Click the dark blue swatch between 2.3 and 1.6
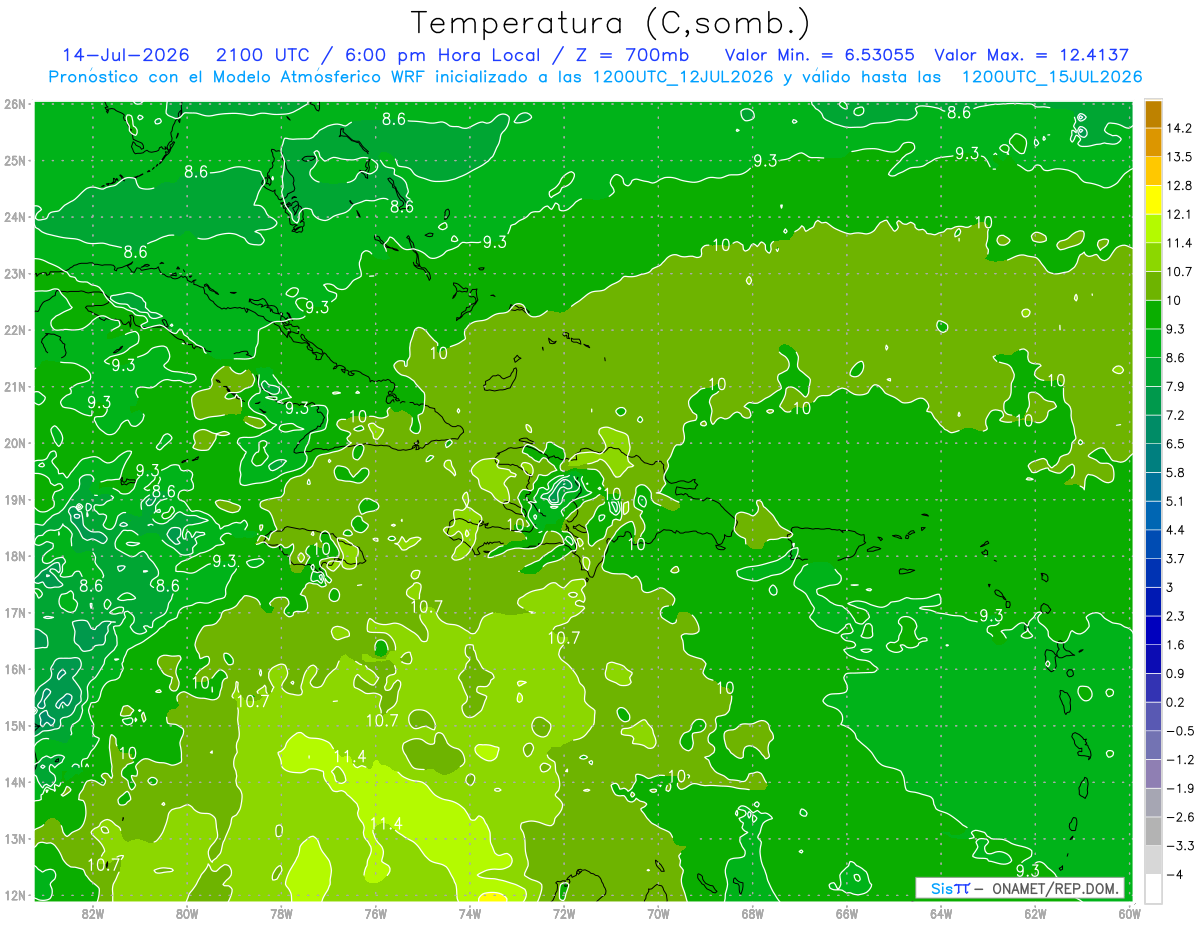The height and width of the screenshot is (927, 1200). (1153, 630)
